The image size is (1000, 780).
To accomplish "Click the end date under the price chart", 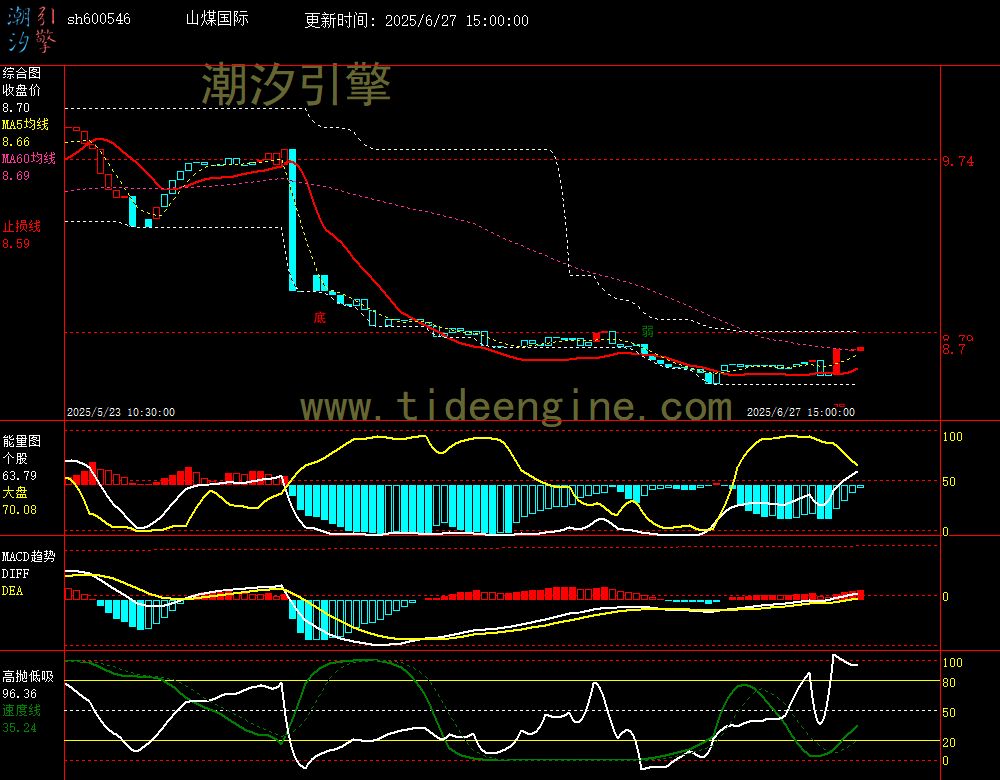I will coord(801,412).
